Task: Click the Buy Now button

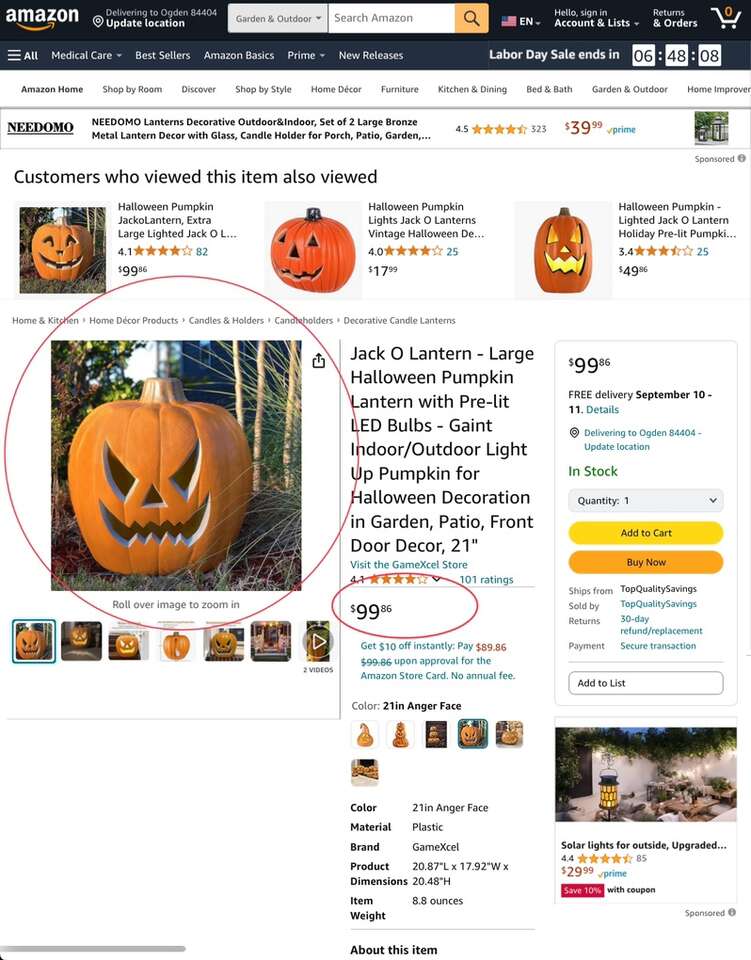Action: (646, 562)
